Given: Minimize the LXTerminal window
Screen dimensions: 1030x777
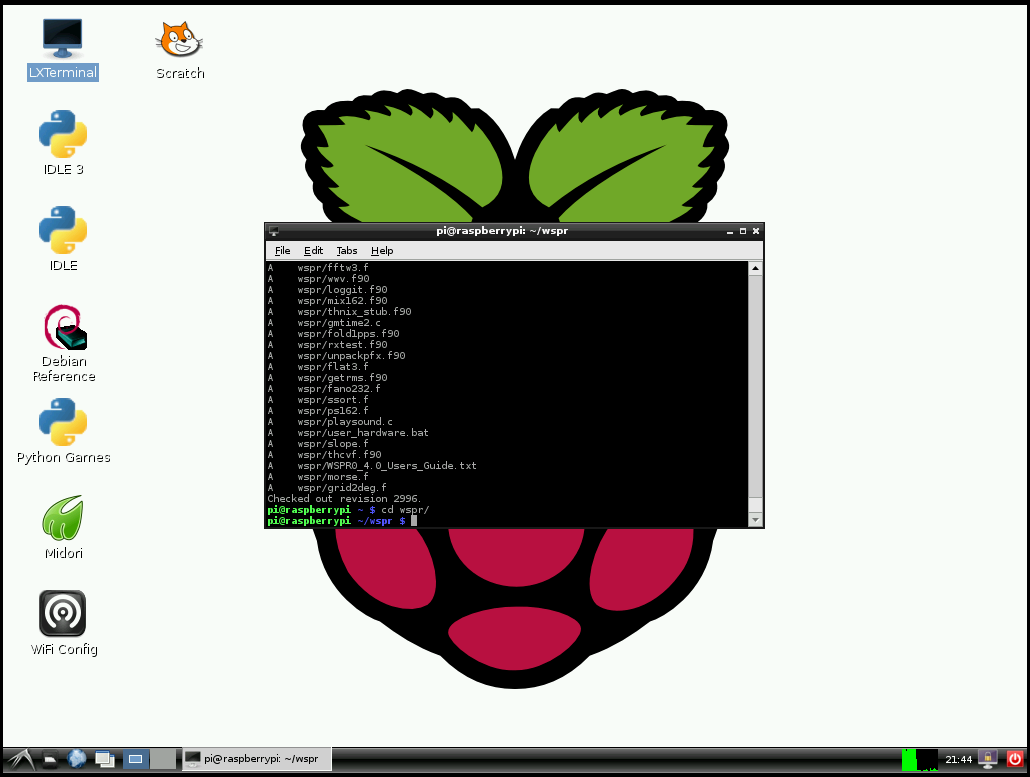Looking at the screenshot, I should pos(730,231).
